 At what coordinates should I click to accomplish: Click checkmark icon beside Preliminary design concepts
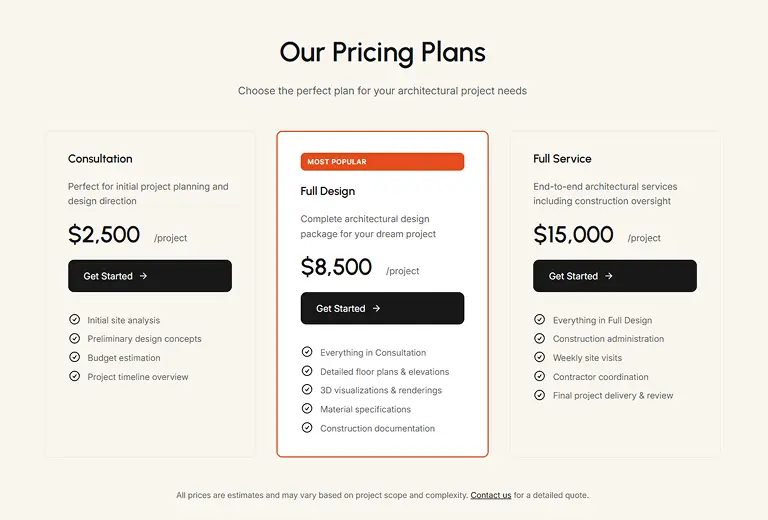(74, 338)
